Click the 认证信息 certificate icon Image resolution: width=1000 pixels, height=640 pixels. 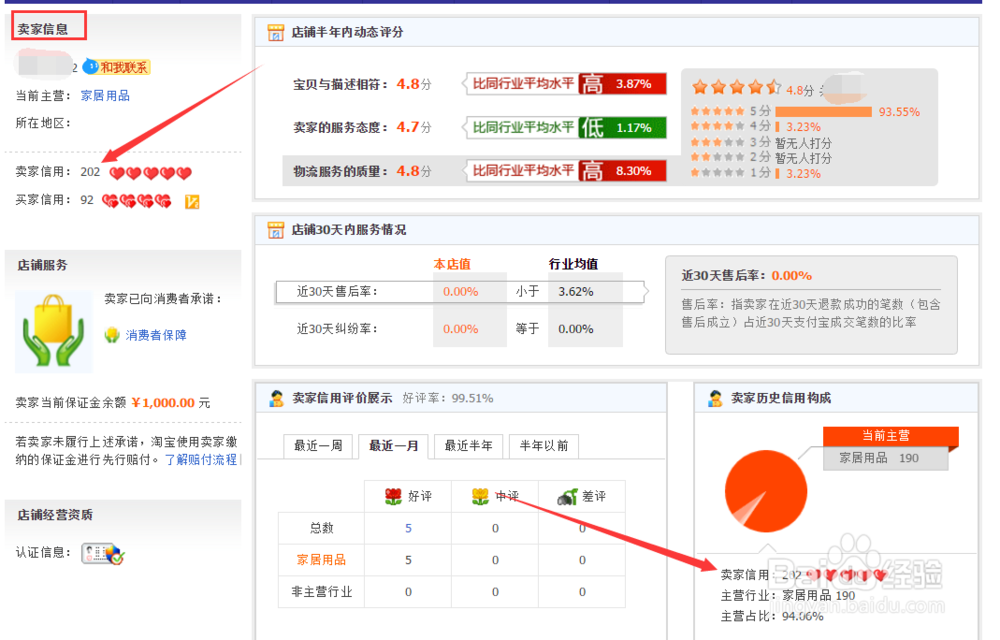click(x=100, y=553)
